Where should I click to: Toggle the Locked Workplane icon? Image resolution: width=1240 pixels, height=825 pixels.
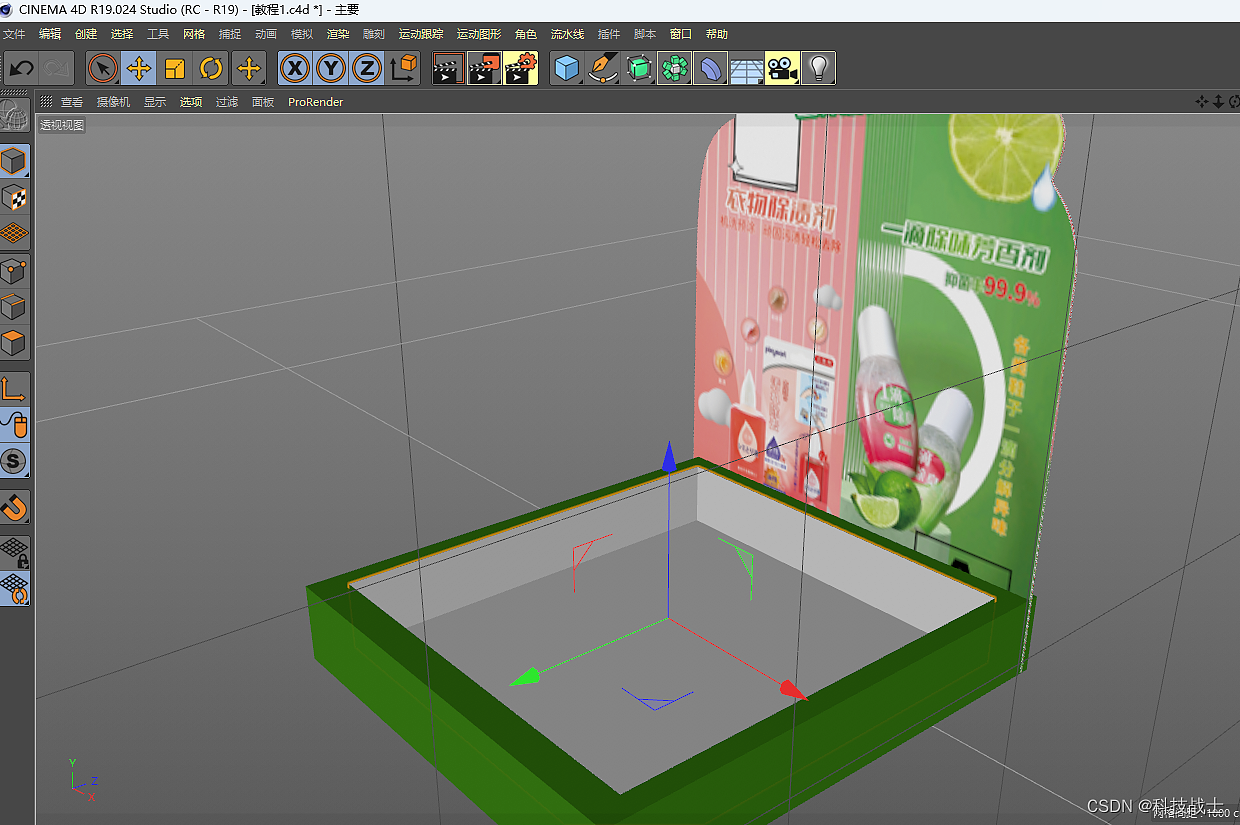pyautogui.click(x=14, y=551)
